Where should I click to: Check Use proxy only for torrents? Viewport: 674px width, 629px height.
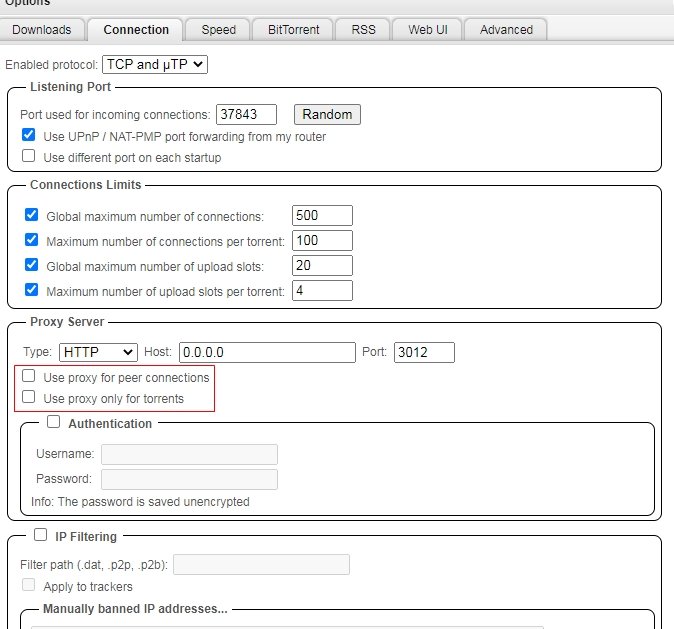[x=29, y=398]
